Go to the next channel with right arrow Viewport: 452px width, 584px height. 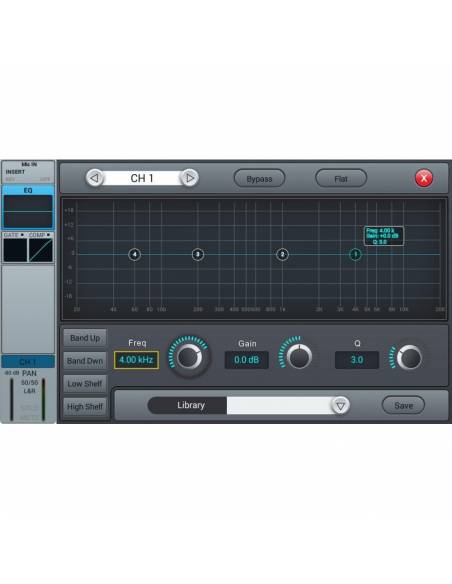(x=190, y=178)
